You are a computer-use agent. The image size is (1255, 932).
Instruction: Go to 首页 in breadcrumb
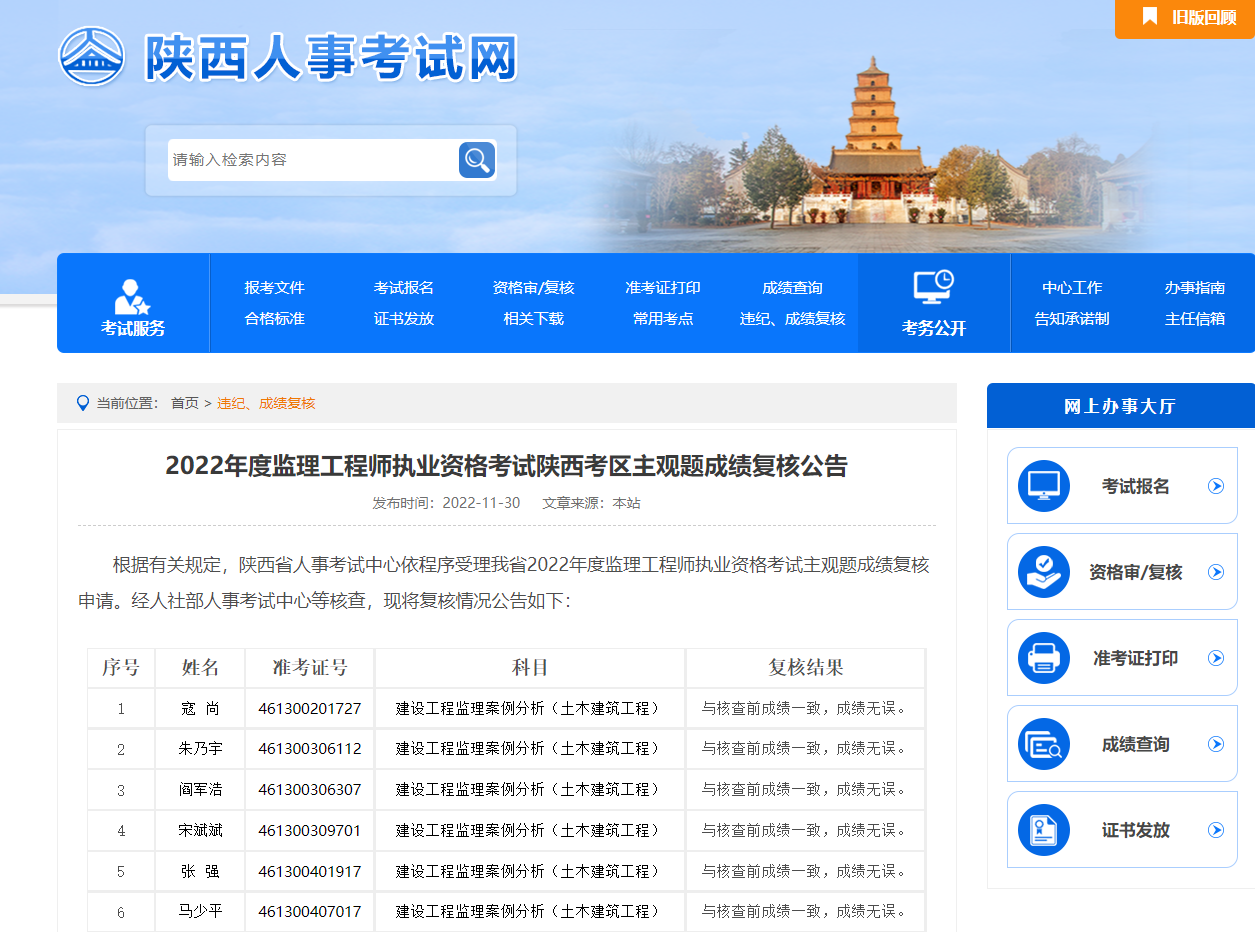tap(184, 403)
